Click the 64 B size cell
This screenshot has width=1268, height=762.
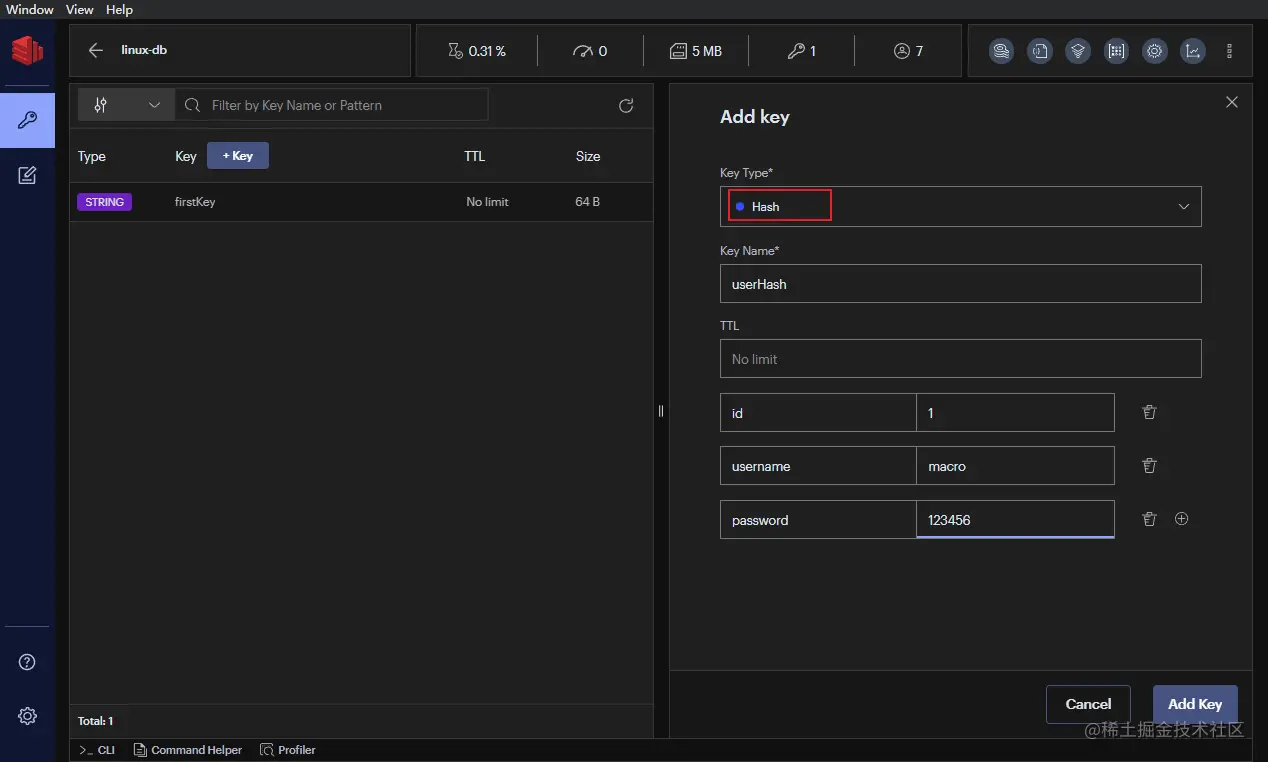(588, 202)
